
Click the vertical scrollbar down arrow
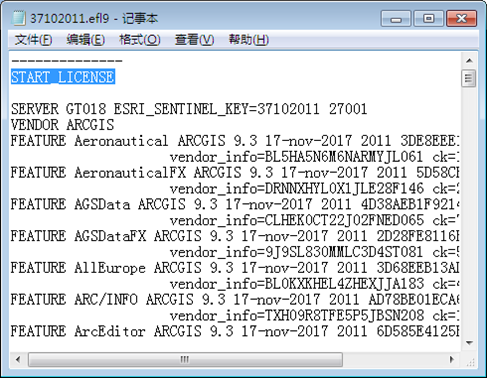pos(469,343)
